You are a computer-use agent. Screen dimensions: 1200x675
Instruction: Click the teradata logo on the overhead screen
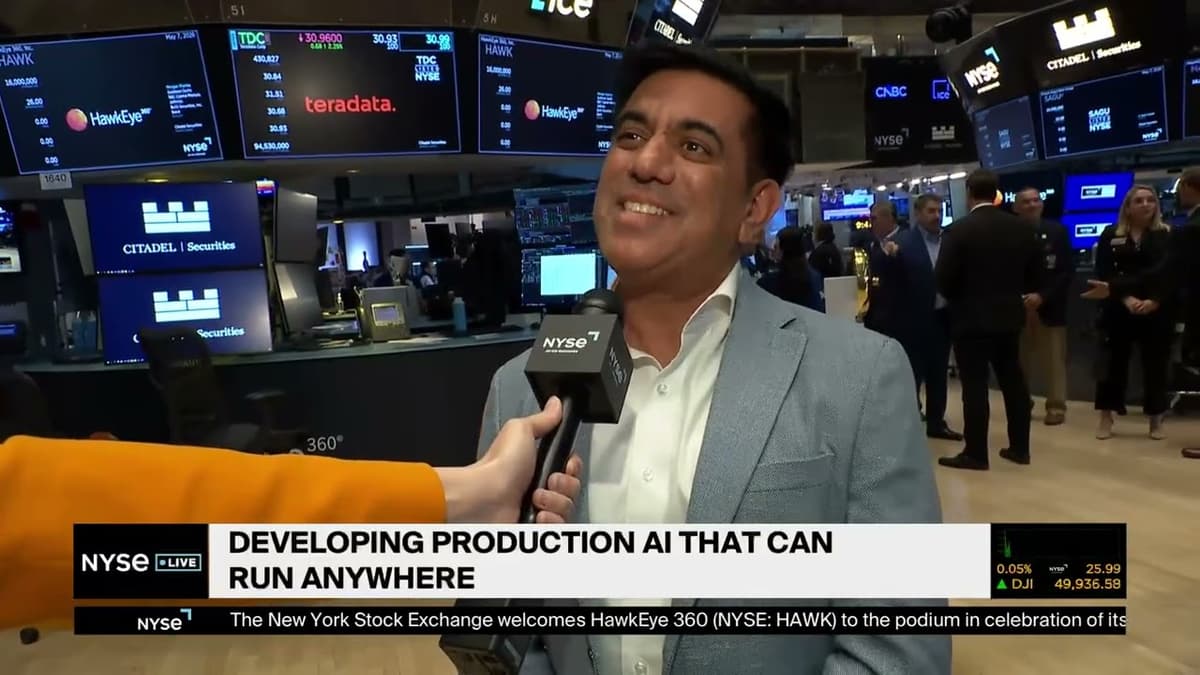[350, 104]
